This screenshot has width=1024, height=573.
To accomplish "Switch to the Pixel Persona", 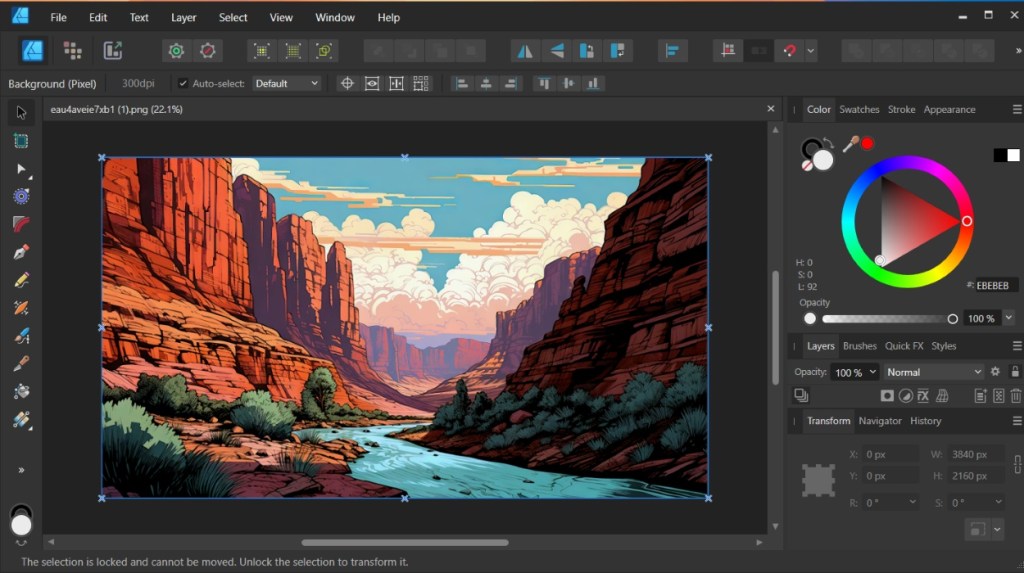I will 72,50.
